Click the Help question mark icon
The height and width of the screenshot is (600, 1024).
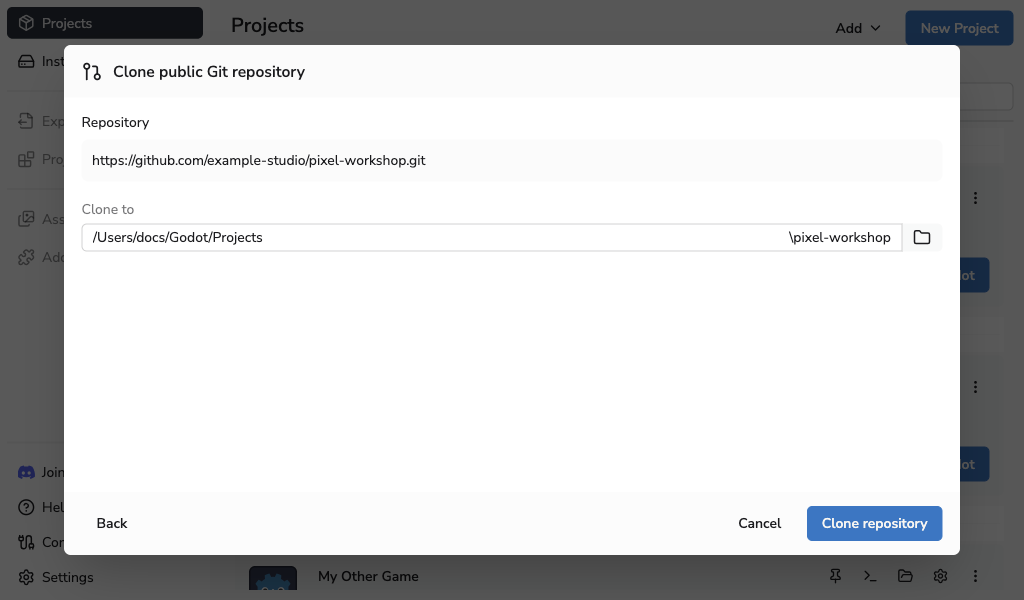click(26, 507)
